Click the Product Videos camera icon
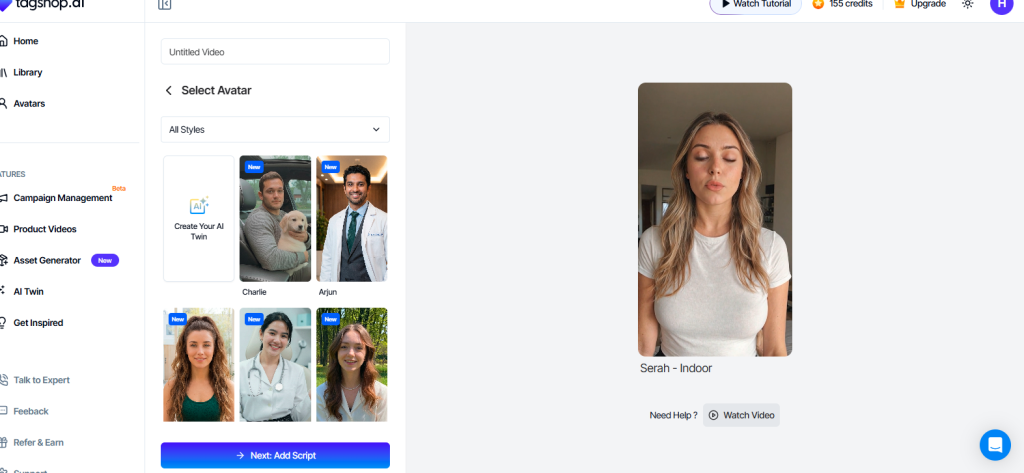The width and height of the screenshot is (1024, 473). [x=3, y=229]
